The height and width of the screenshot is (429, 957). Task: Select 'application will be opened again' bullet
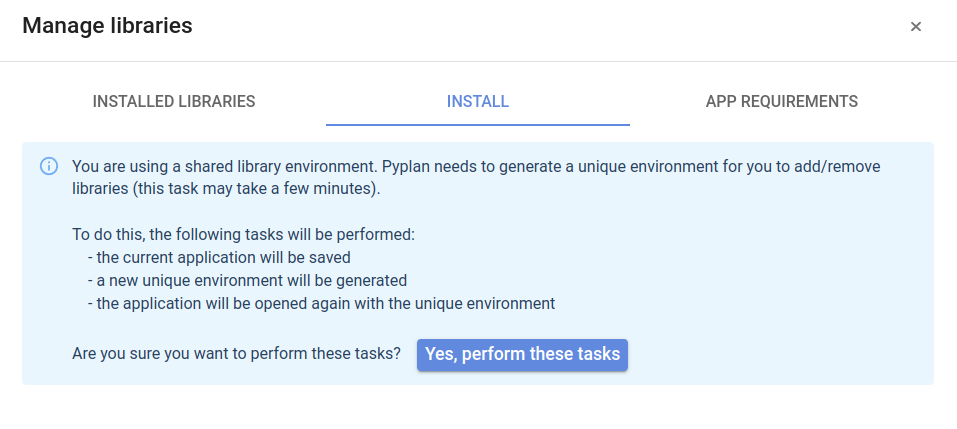coord(322,303)
